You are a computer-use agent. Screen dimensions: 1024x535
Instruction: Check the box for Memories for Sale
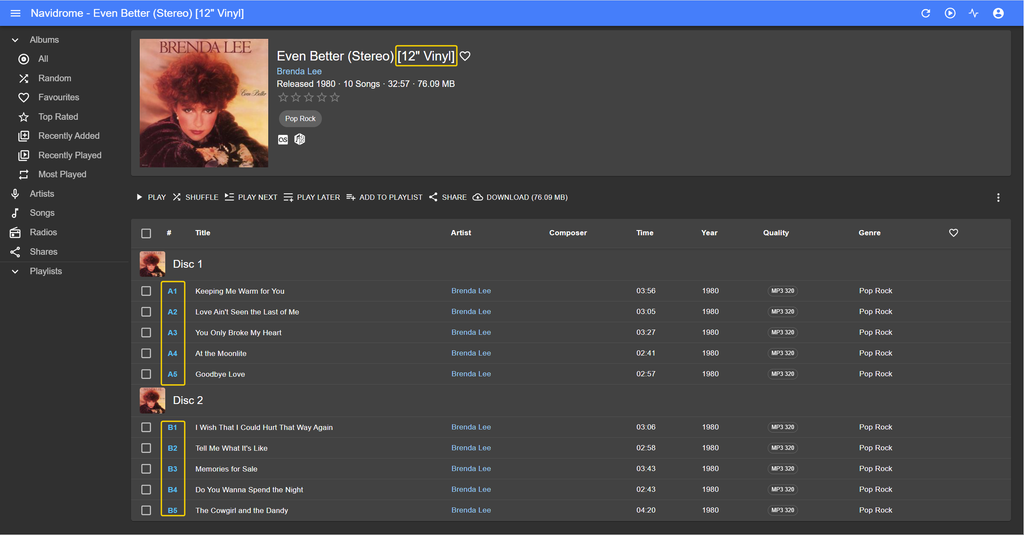coord(146,469)
